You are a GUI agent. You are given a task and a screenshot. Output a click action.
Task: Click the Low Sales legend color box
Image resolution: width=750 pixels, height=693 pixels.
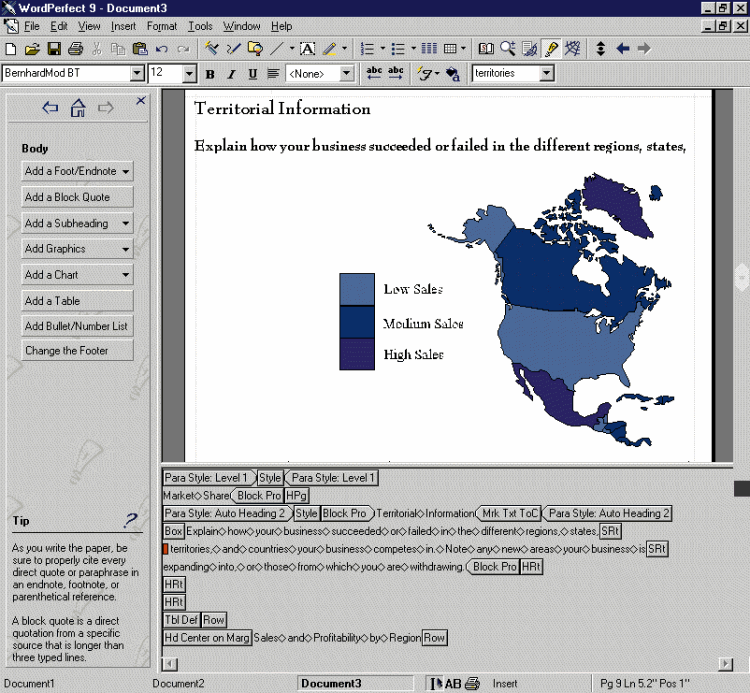[x=357, y=289]
